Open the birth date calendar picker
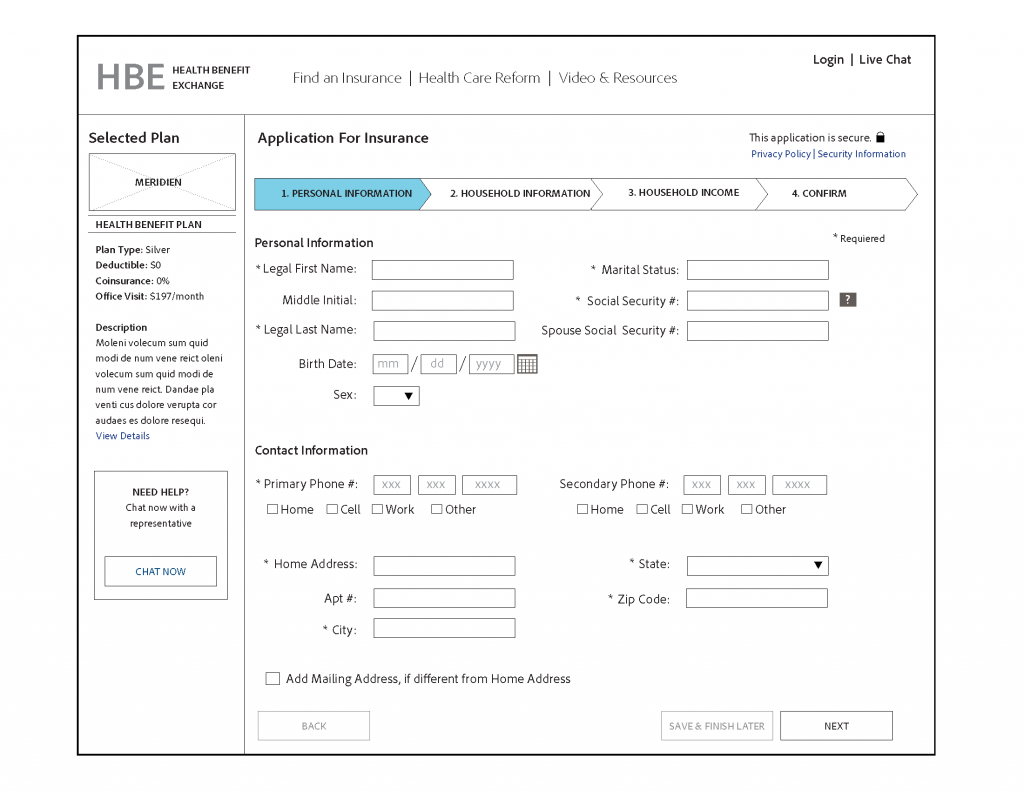This screenshot has width=1024, height=791. point(527,364)
